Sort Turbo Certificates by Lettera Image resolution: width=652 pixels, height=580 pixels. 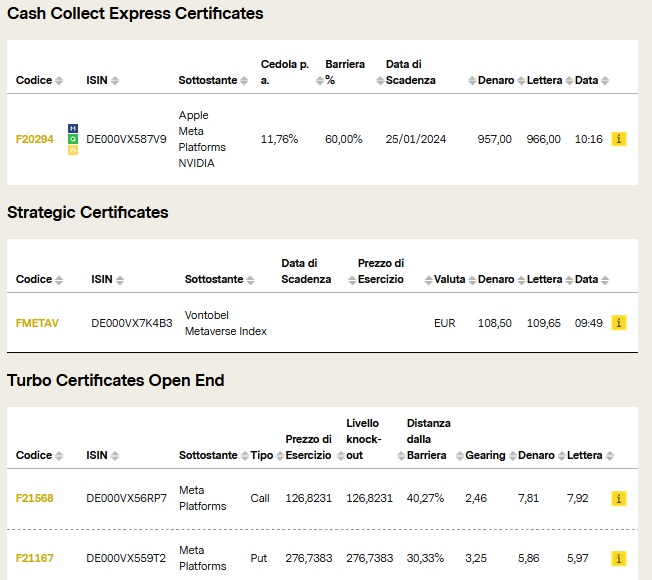[x=610, y=456]
